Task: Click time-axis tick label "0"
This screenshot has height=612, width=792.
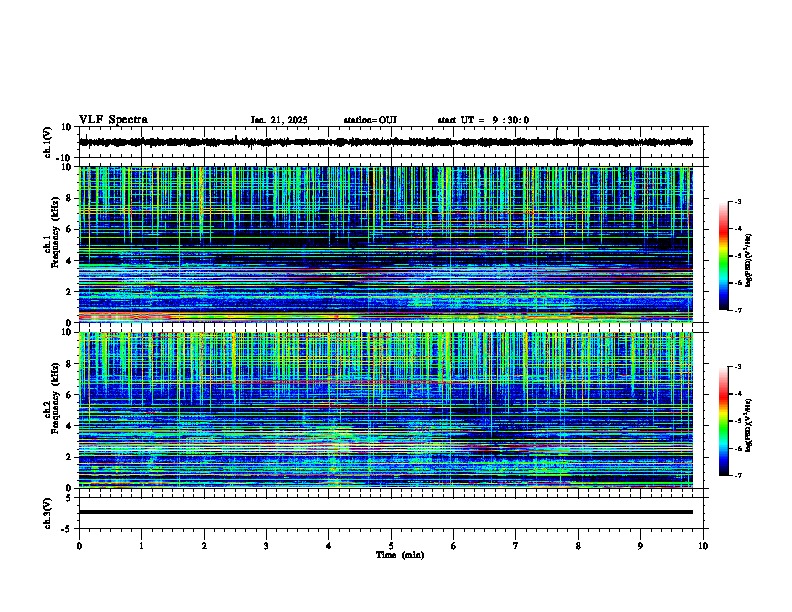Action: point(79,546)
